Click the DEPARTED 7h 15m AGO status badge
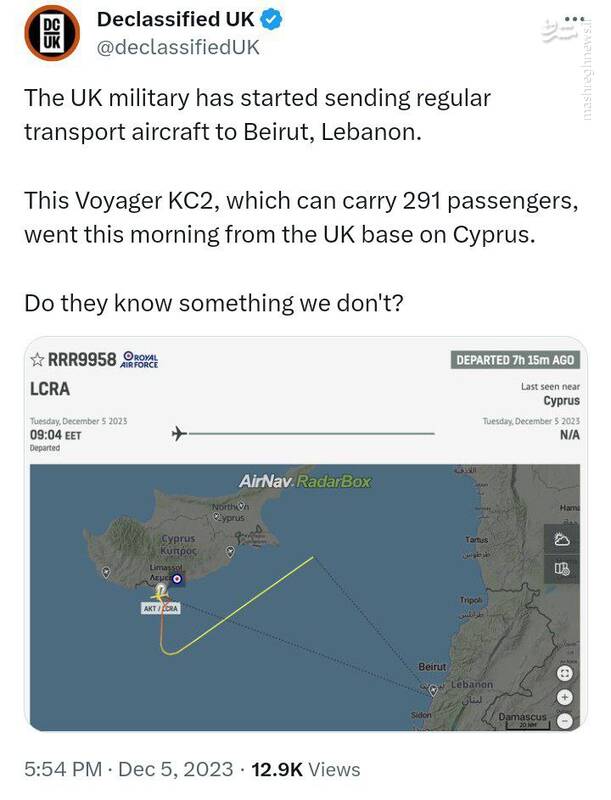This screenshot has width=611, height=800. pyautogui.click(x=515, y=360)
